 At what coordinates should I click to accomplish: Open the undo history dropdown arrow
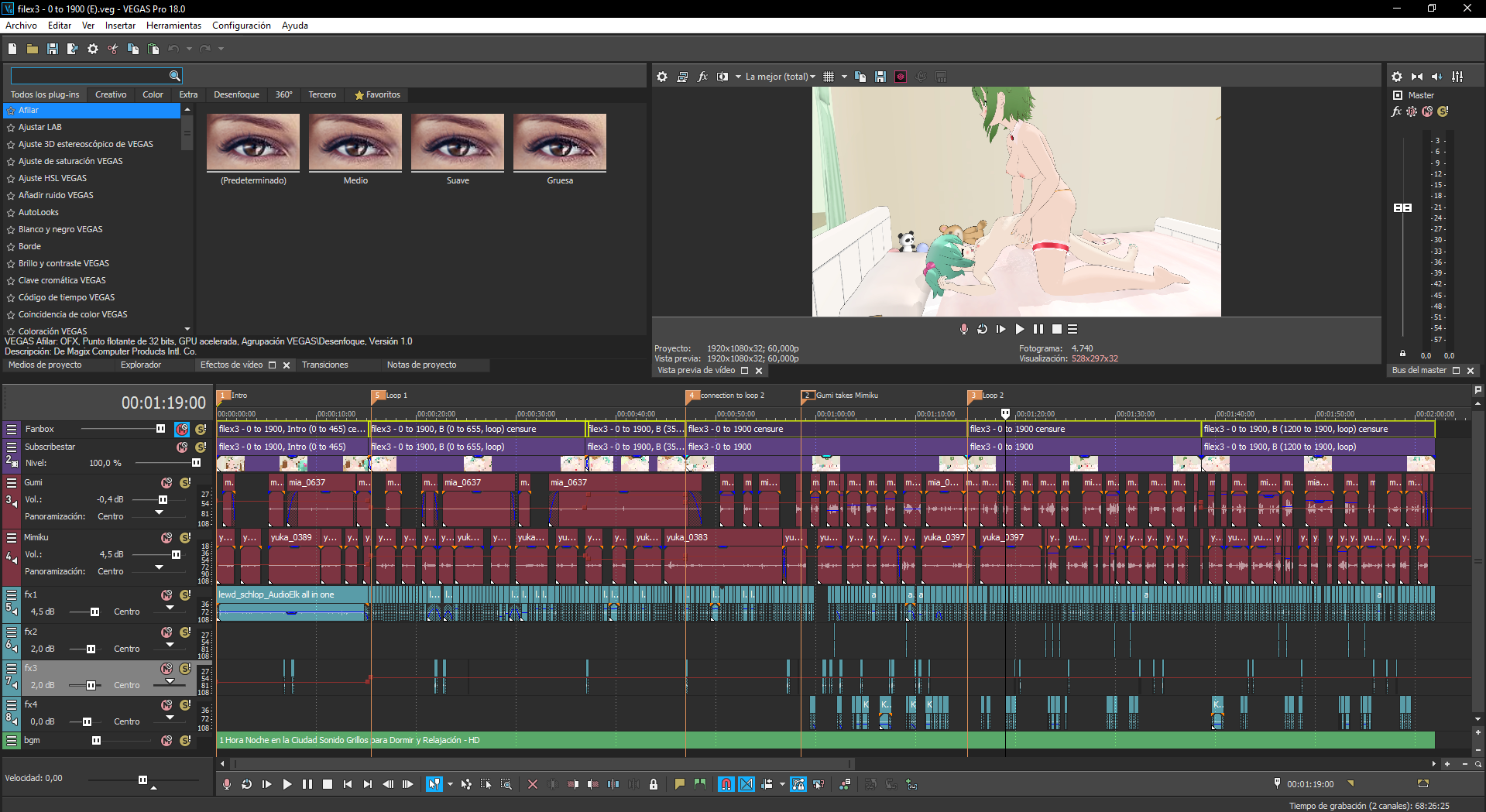tap(189, 49)
